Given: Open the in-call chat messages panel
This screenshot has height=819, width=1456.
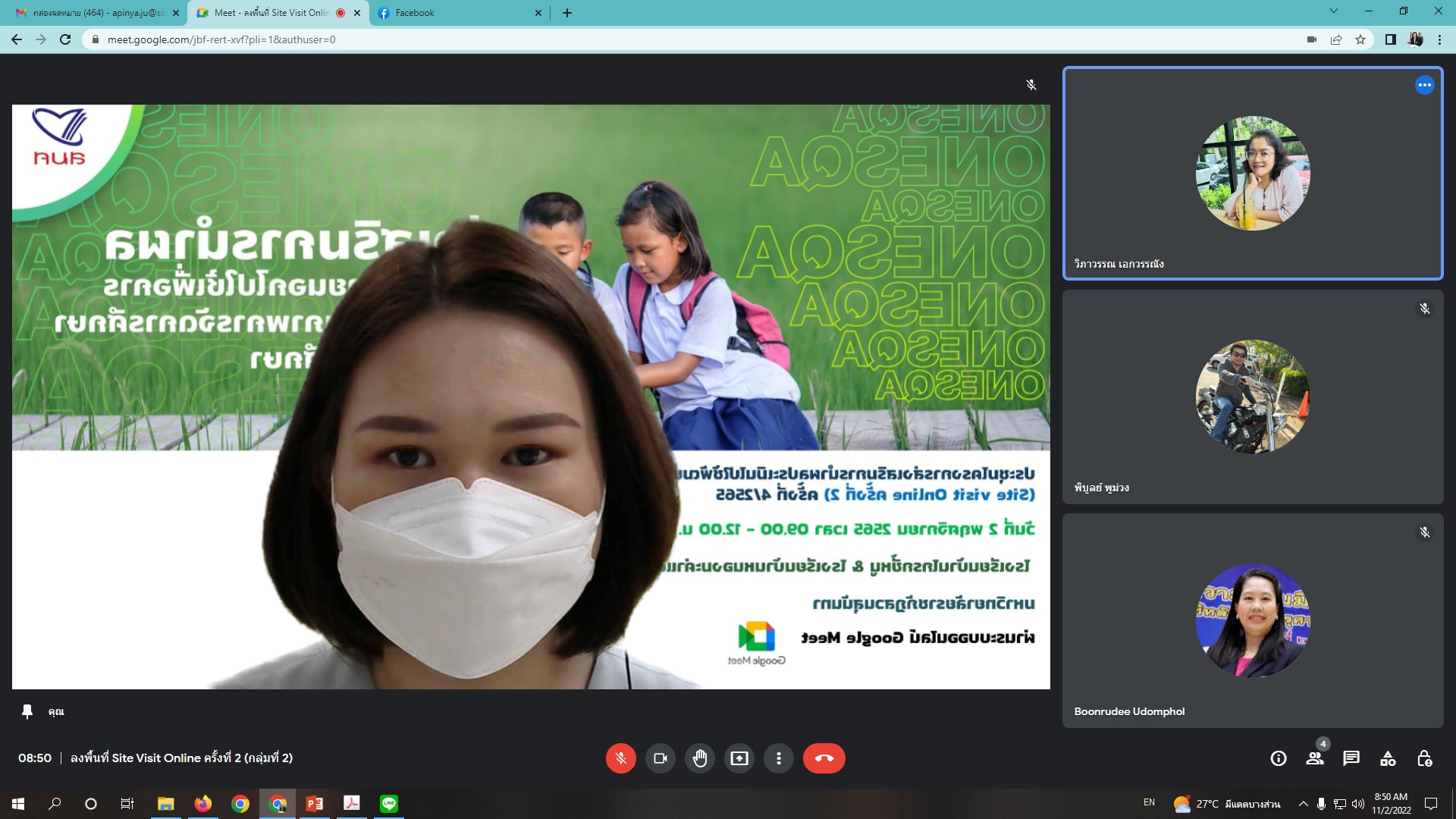Looking at the screenshot, I should [x=1351, y=758].
